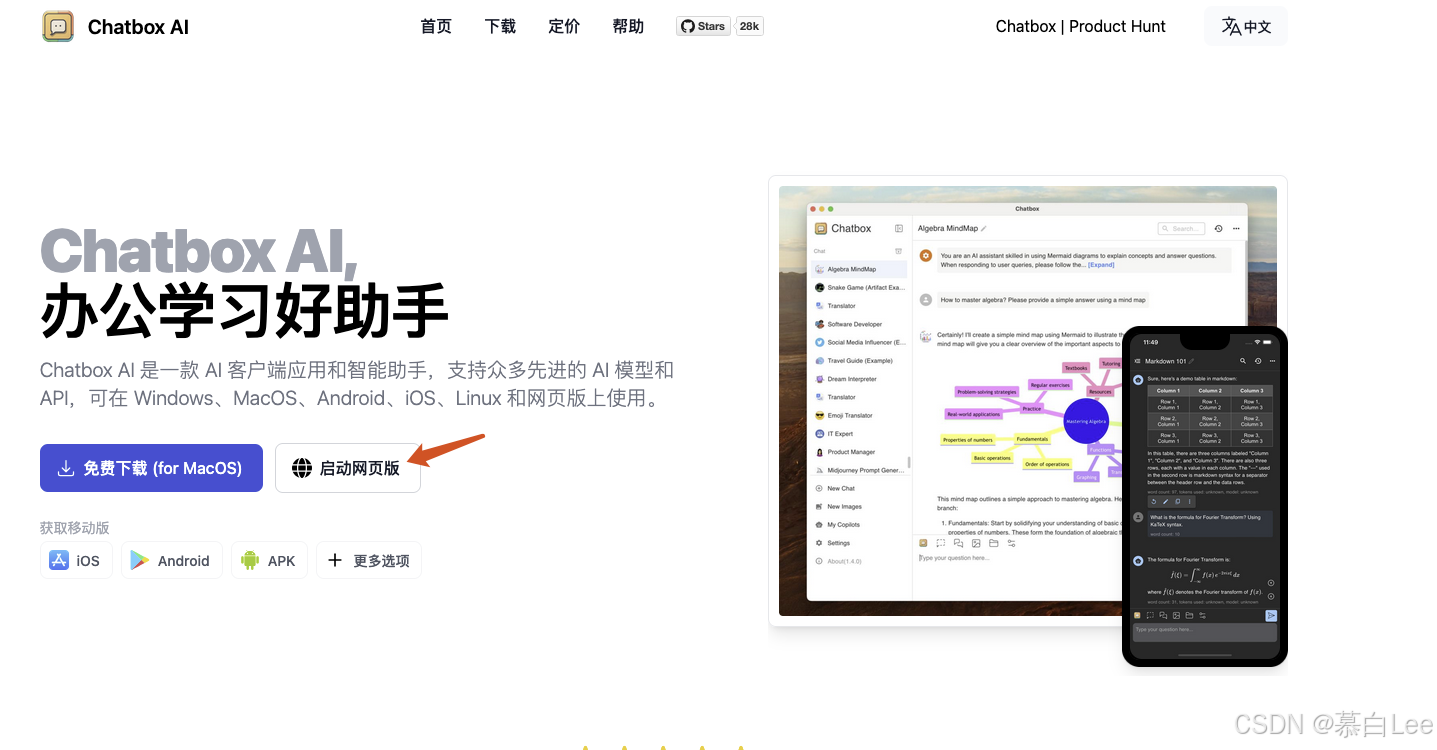Visit Chatbox | Product Hunt link
The height and width of the screenshot is (750, 1437).
pyautogui.click(x=1080, y=27)
